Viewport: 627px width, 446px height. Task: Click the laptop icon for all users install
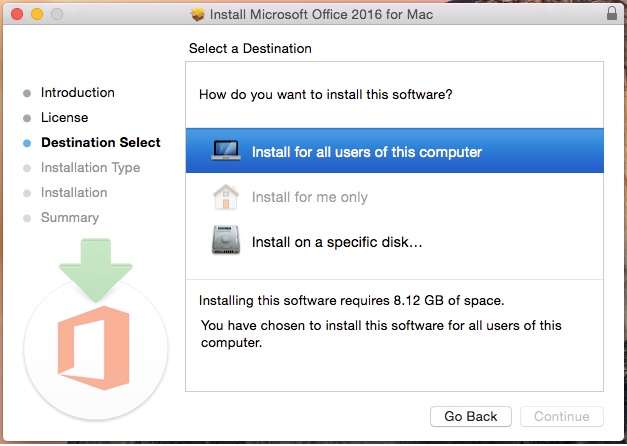226,151
